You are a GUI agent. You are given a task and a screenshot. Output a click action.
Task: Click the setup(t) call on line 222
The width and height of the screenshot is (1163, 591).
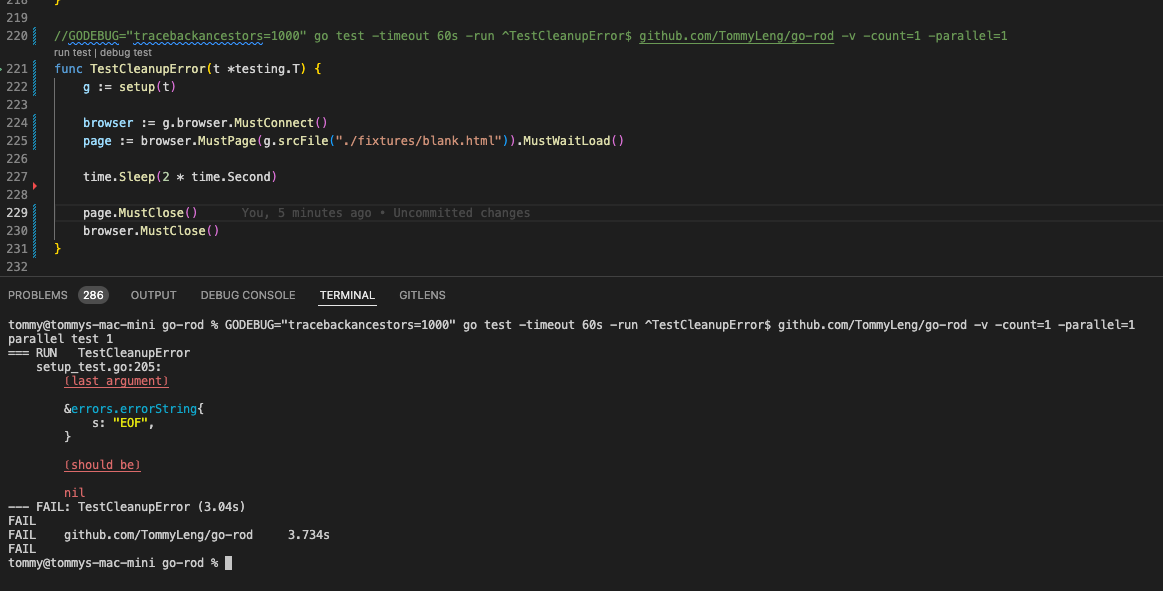click(x=148, y=87)
